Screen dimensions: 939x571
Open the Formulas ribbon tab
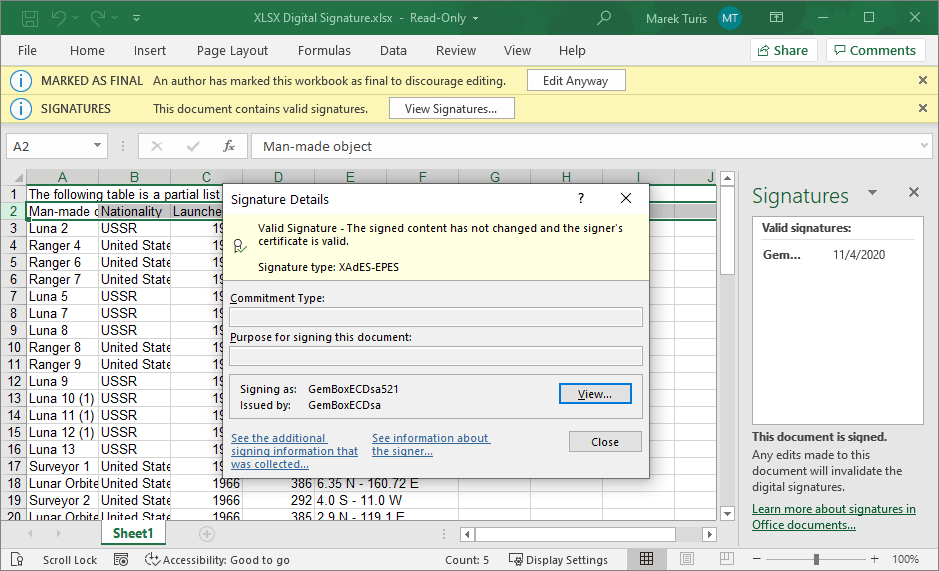pos(324,50)
